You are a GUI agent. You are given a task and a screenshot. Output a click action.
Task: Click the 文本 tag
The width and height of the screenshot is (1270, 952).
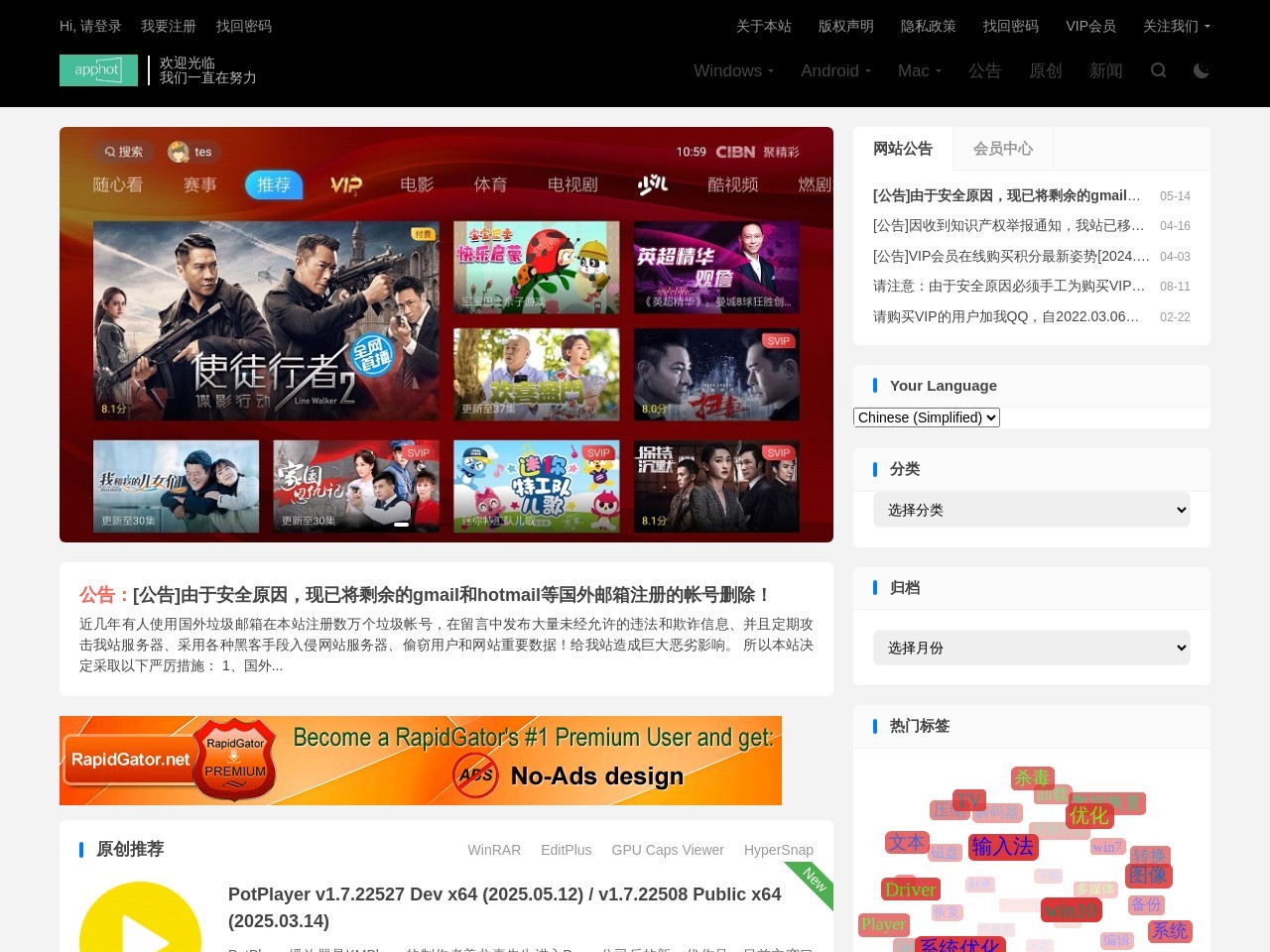906,842
